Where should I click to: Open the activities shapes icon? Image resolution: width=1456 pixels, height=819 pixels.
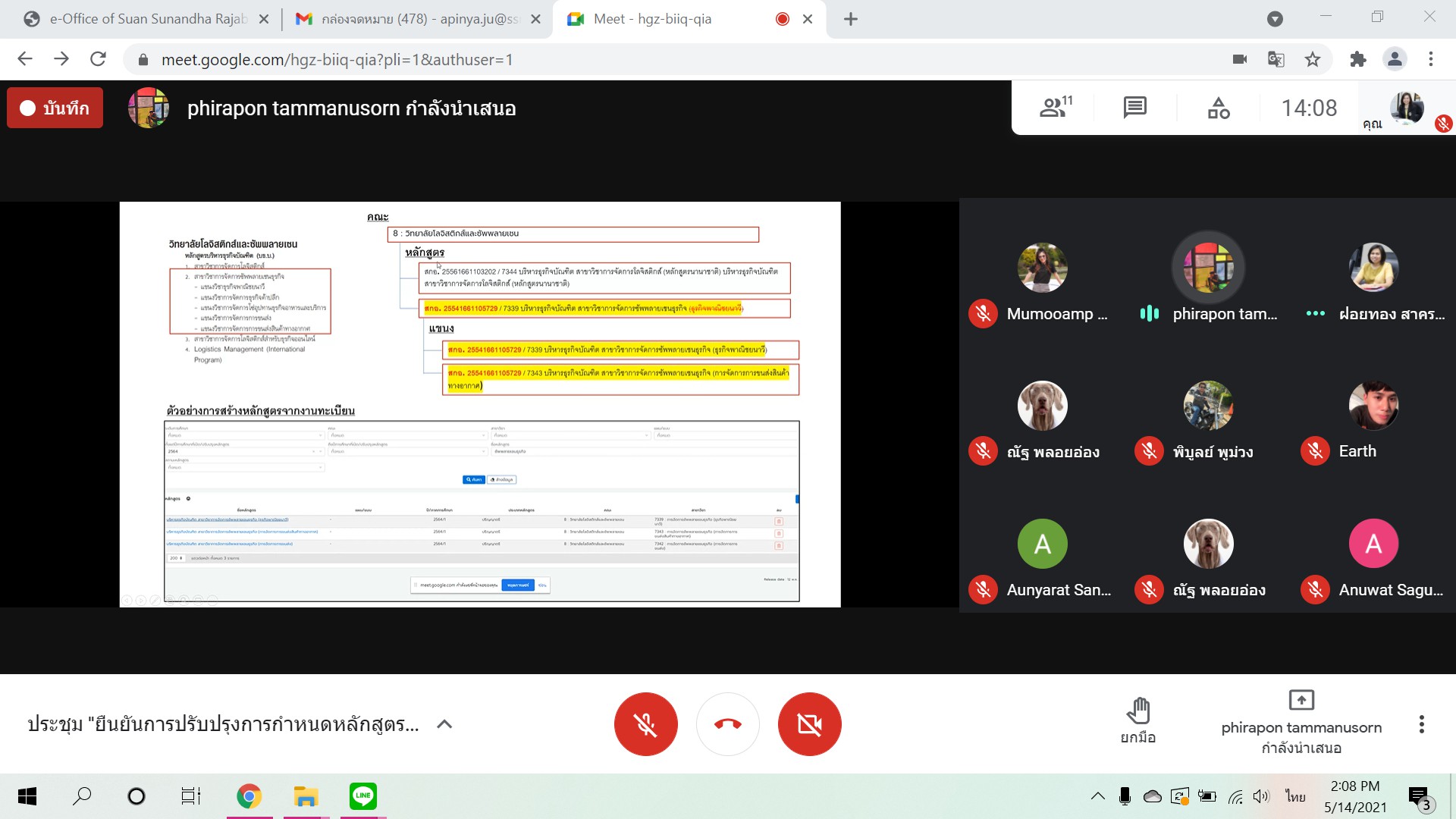(1219, 108)
